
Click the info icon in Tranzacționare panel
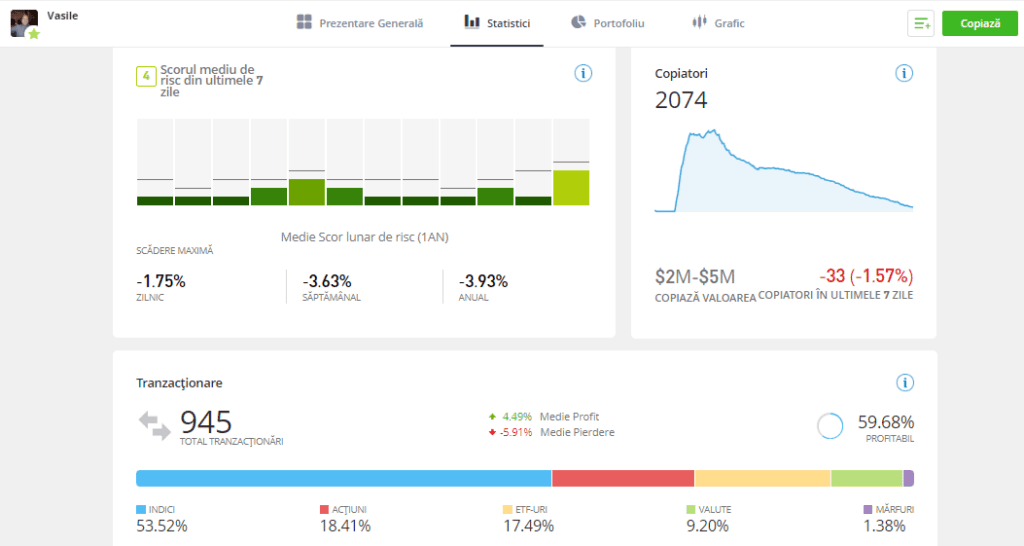(904, 382)
